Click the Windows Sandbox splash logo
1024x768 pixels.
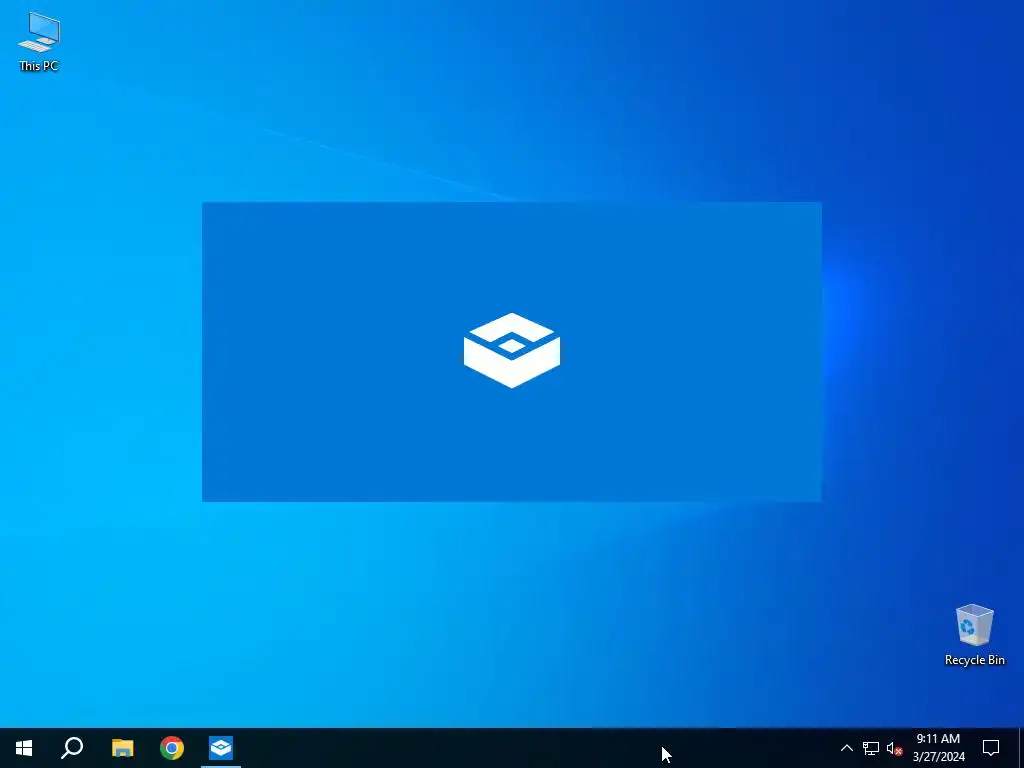click(x=511, y=351)
